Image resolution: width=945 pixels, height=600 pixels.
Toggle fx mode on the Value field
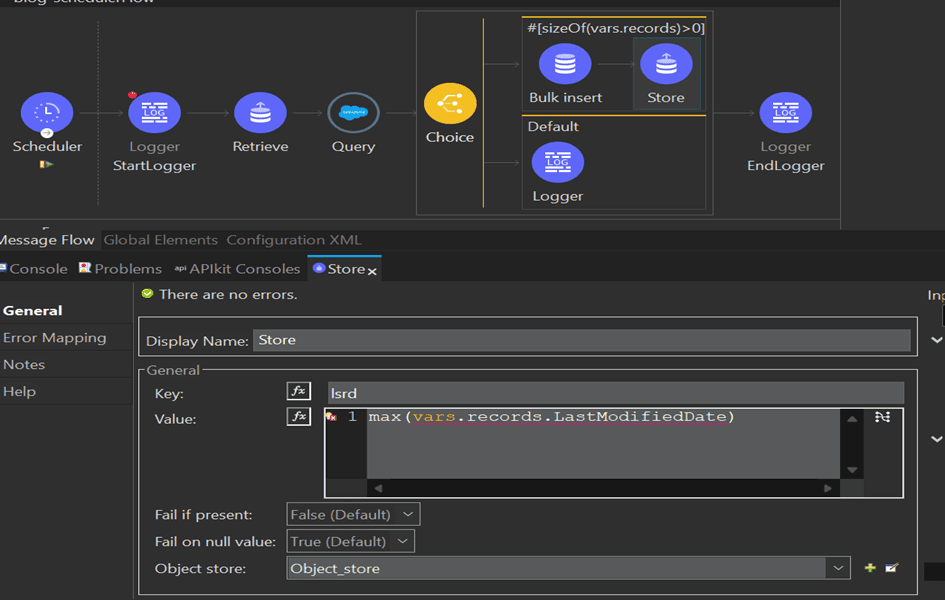point(298,417)
